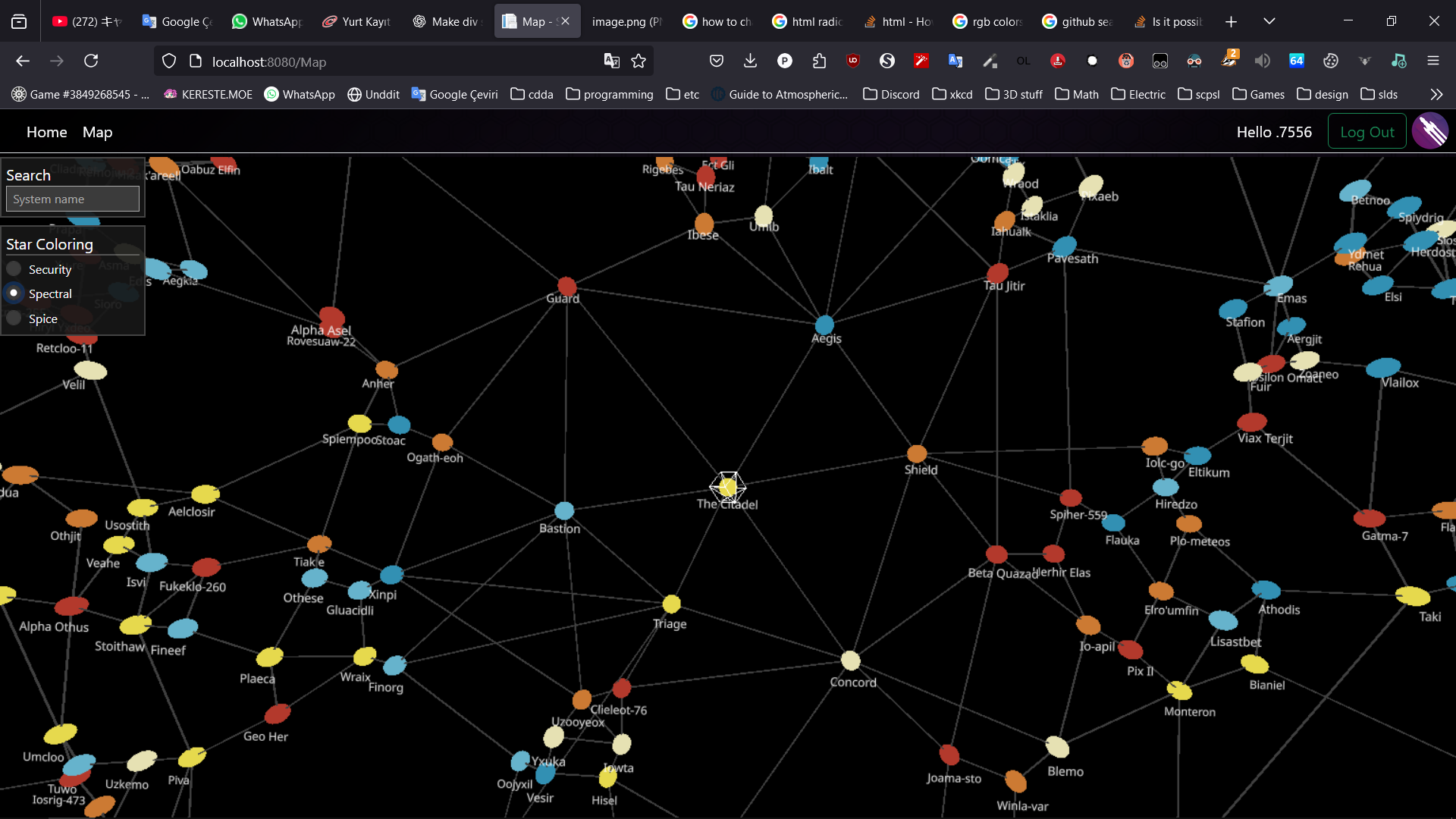Select the Aegis star node
The height and width of the screenshot is (819, 1456).
[824, 324]
